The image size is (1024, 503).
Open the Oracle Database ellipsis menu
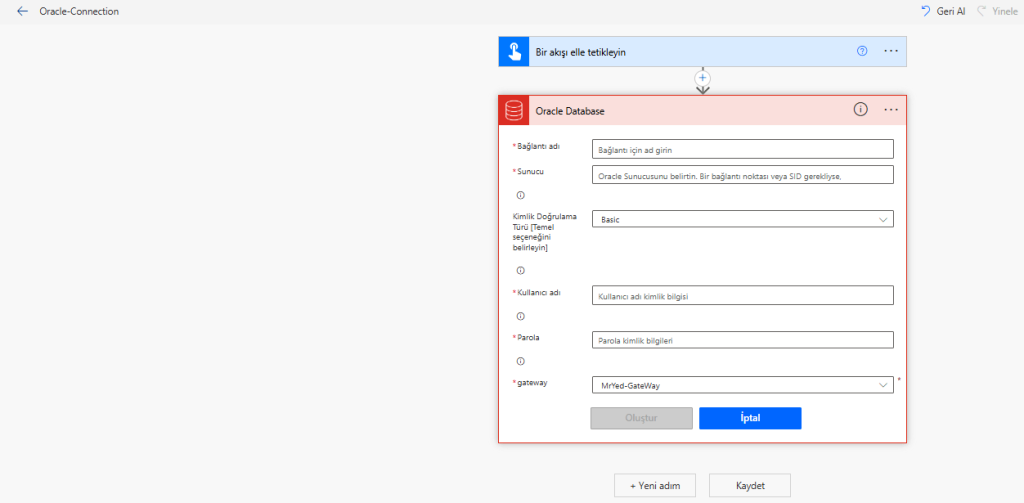[x=891, y=110]
